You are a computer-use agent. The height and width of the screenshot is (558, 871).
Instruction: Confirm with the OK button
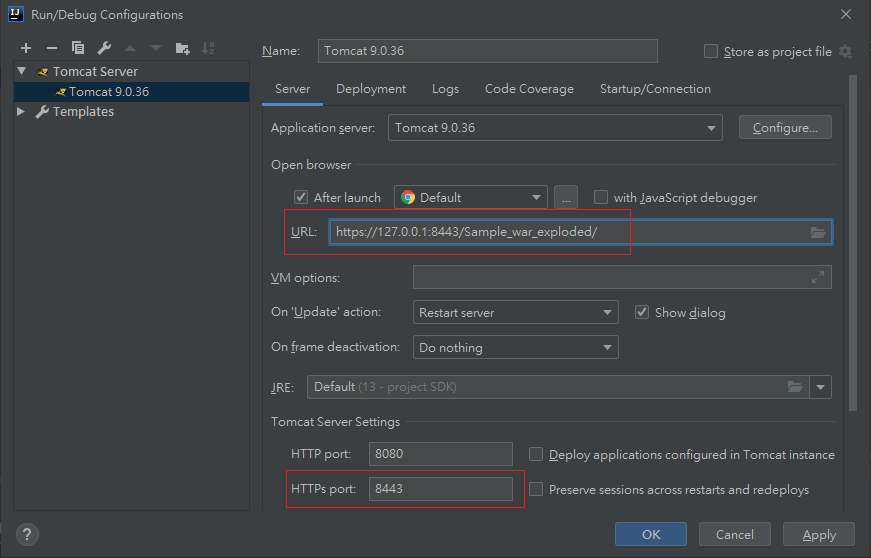tap(650, 534)
